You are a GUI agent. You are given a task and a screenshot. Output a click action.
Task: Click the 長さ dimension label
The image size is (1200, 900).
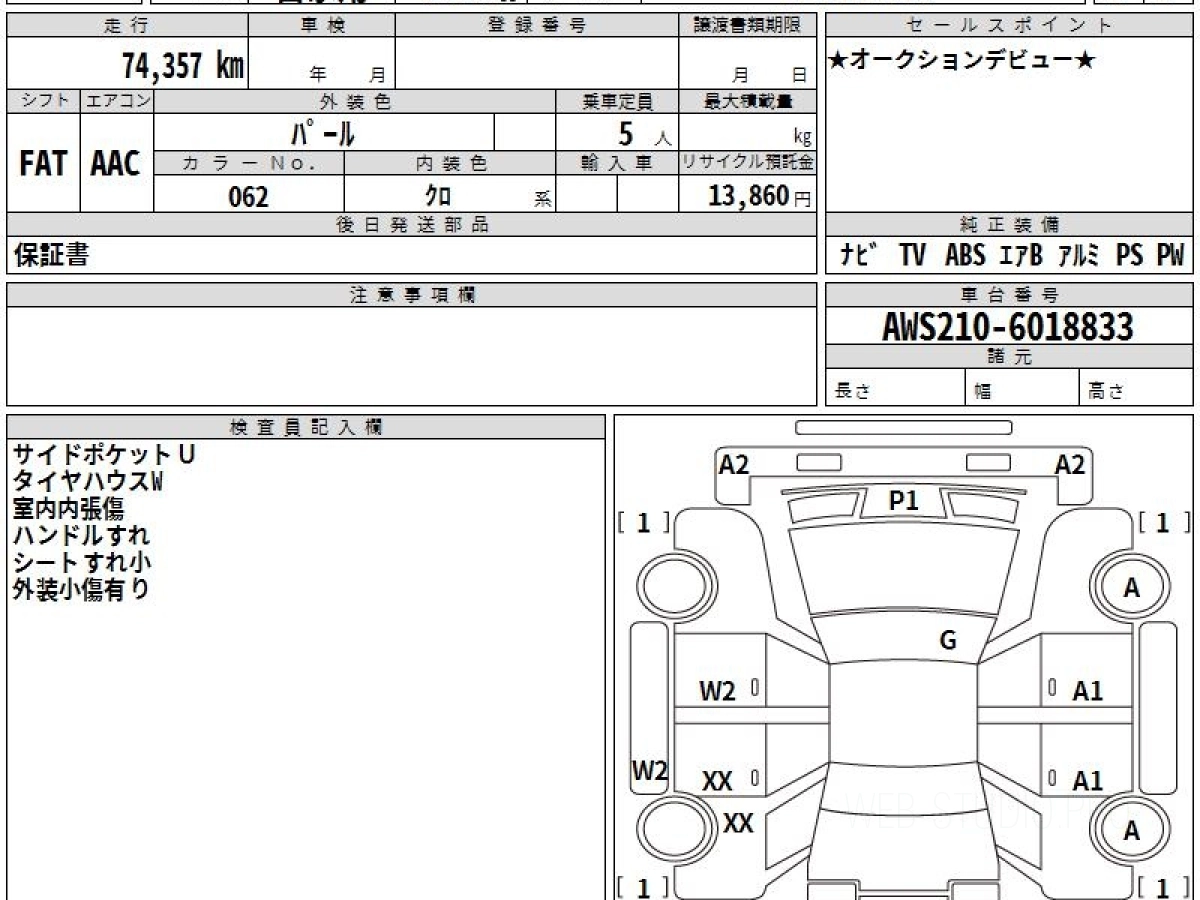852,392
